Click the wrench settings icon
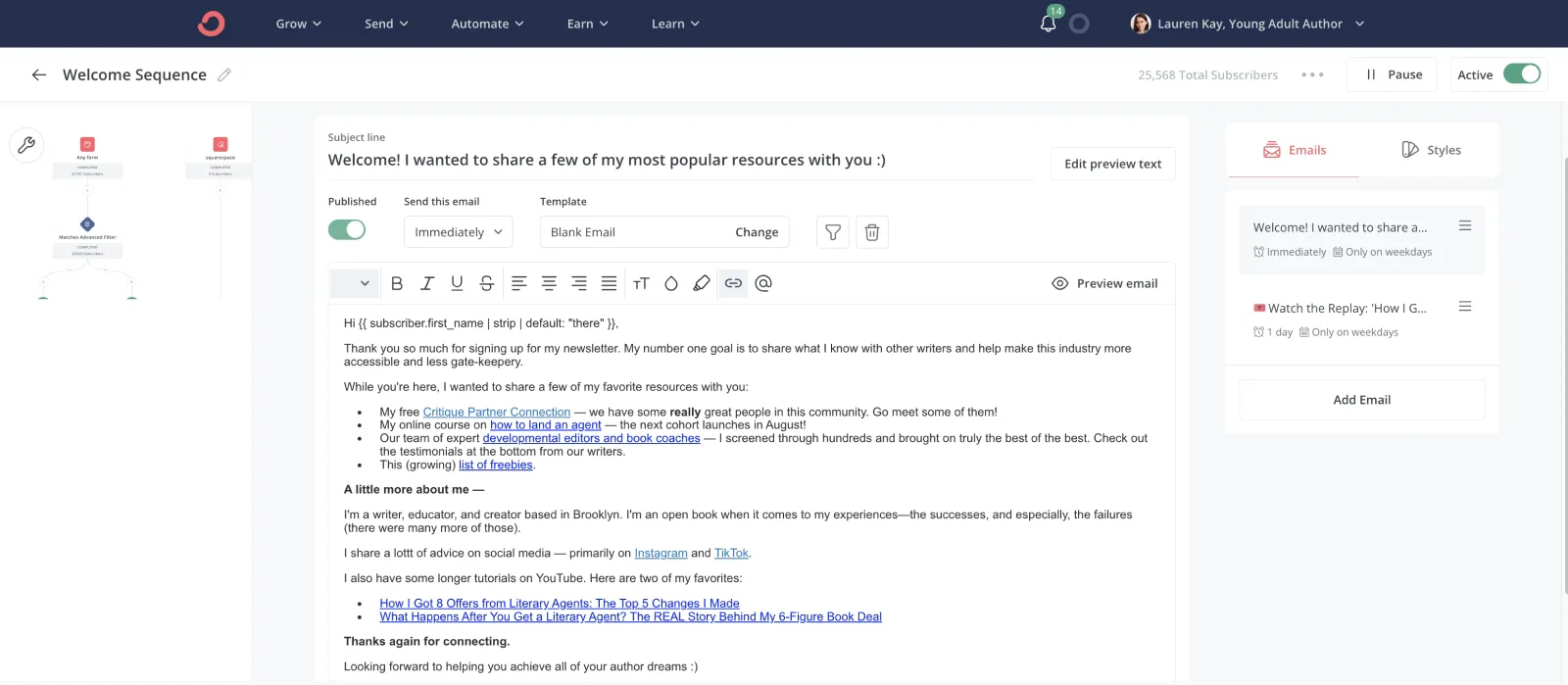Image resolution: width=1568 pixels, height=685 pixels. [x=26, y=145]
